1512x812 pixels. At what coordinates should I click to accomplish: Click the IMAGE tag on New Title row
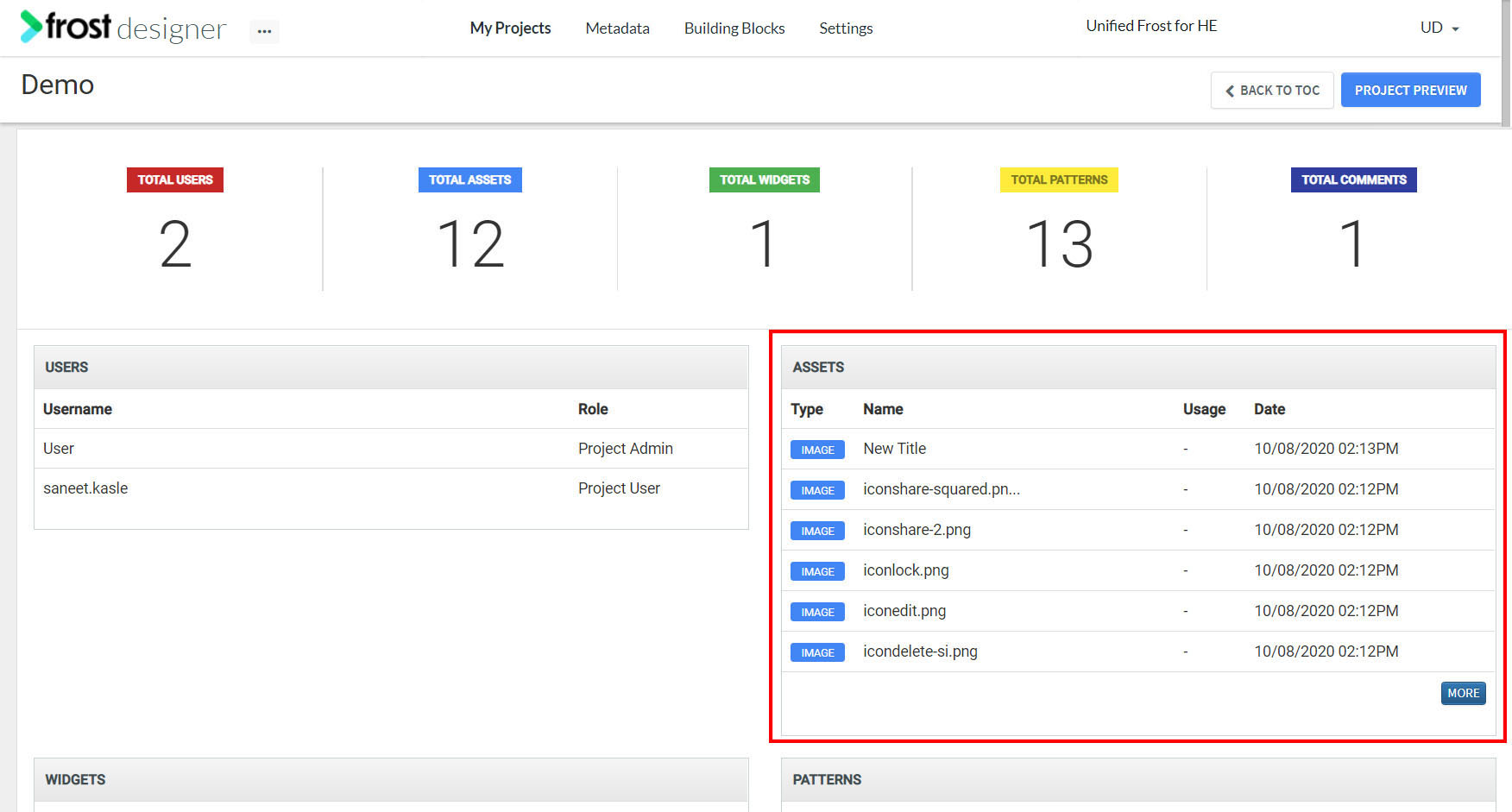pyautogui.click(x=817, y=450)
